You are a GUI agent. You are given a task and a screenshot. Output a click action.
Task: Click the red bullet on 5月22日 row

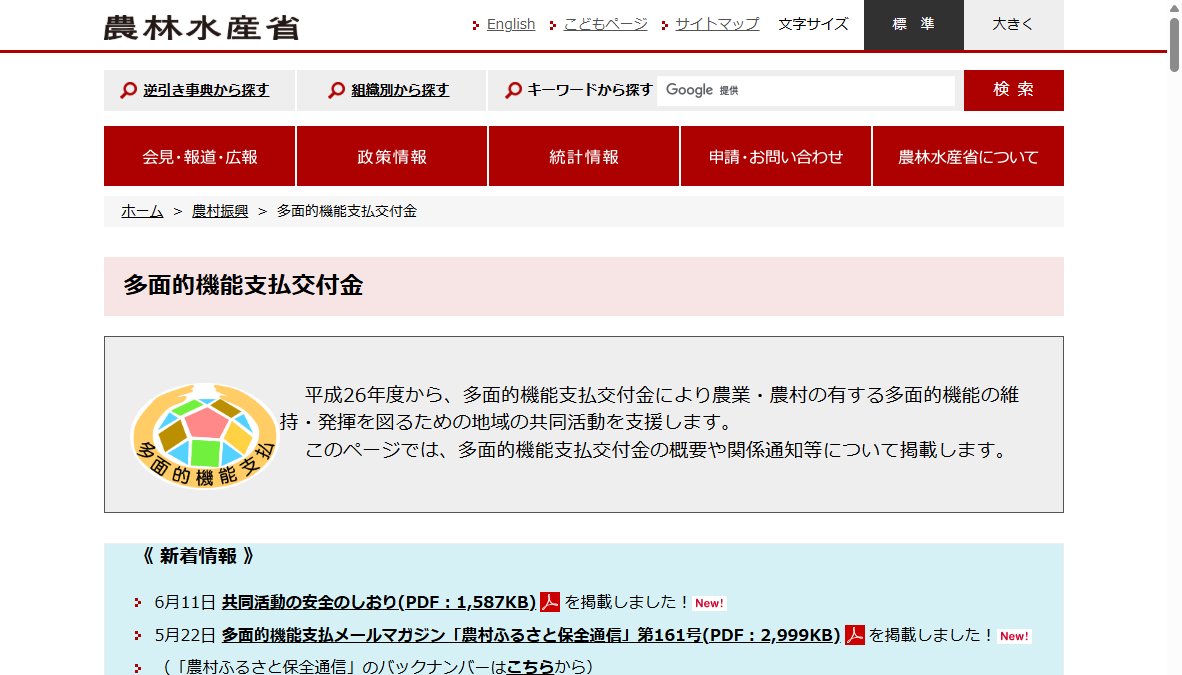coord(137,636)
